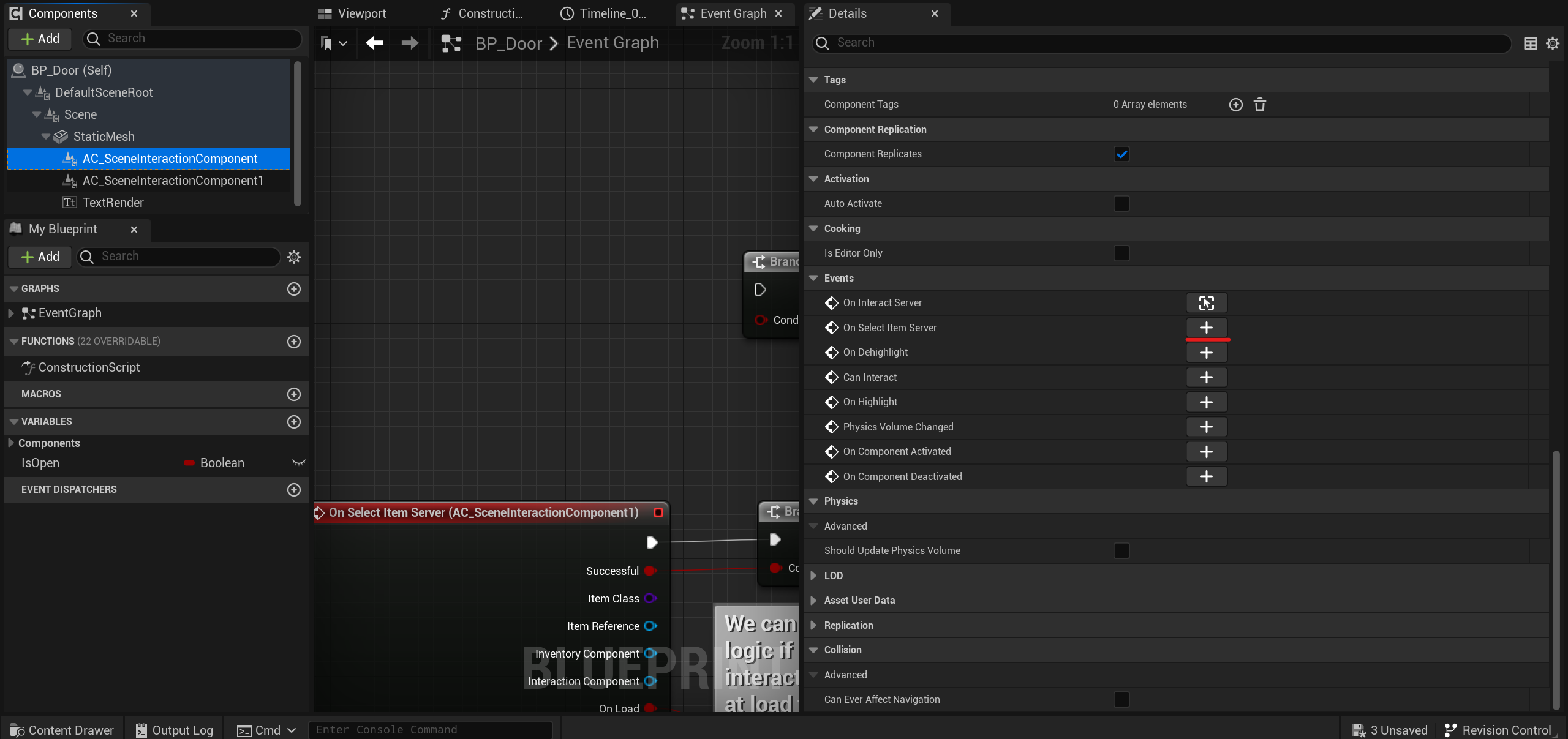Expand the Components variables group
1568x739 pixels.
click(x=10, y=443)
